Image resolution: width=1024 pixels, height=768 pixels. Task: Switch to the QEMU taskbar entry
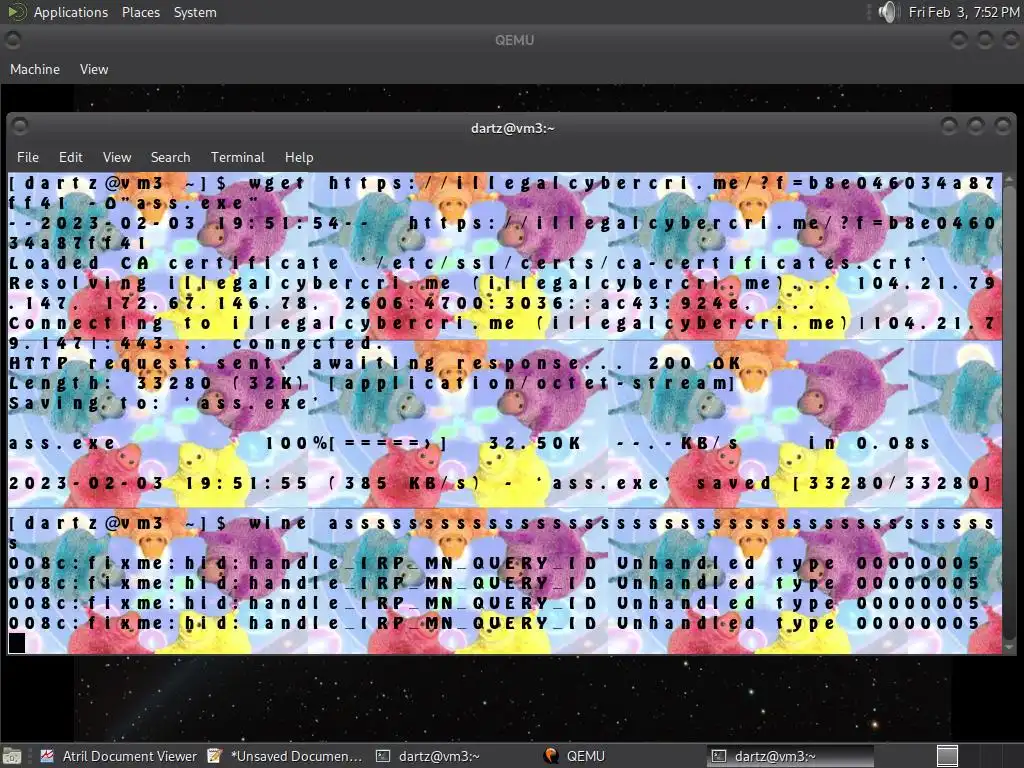[575, 756]
